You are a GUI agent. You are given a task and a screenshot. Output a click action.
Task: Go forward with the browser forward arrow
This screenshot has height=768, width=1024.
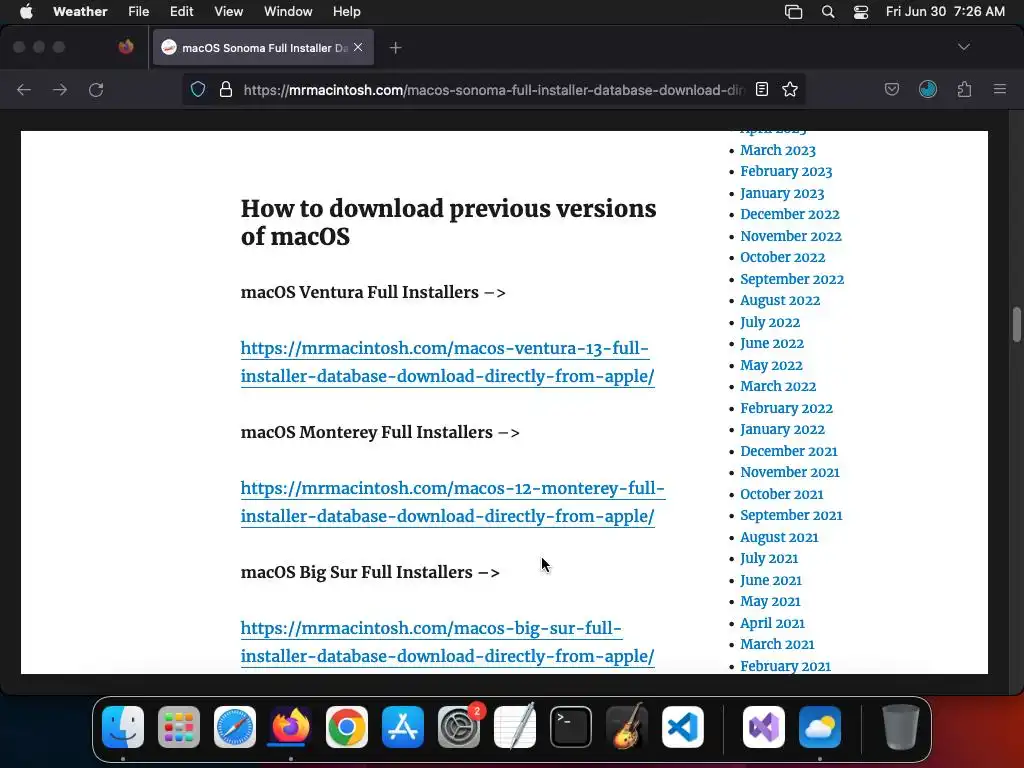[60, 89]
